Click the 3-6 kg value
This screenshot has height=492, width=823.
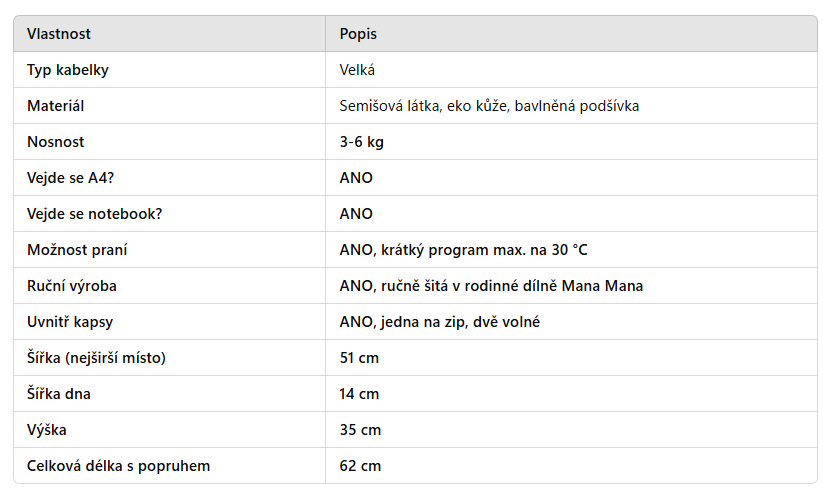tap(361, 142)
